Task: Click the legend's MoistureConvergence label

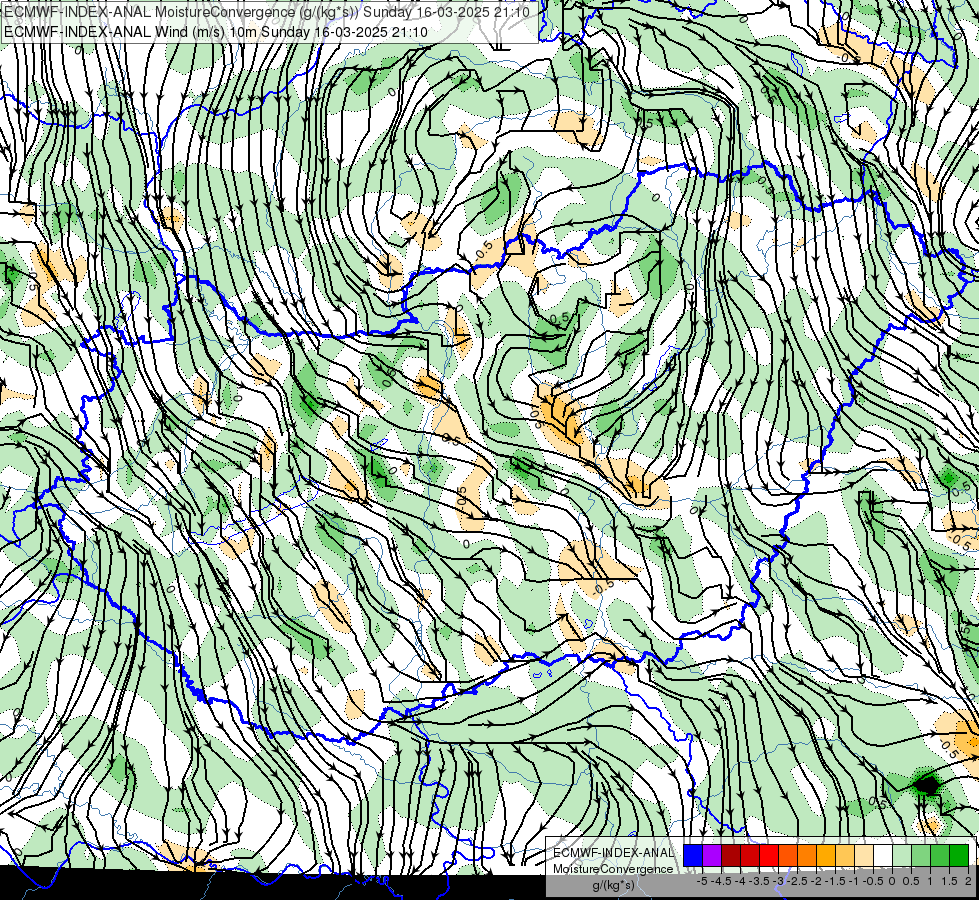Action: pyautogui.click(x=613, y=869)
